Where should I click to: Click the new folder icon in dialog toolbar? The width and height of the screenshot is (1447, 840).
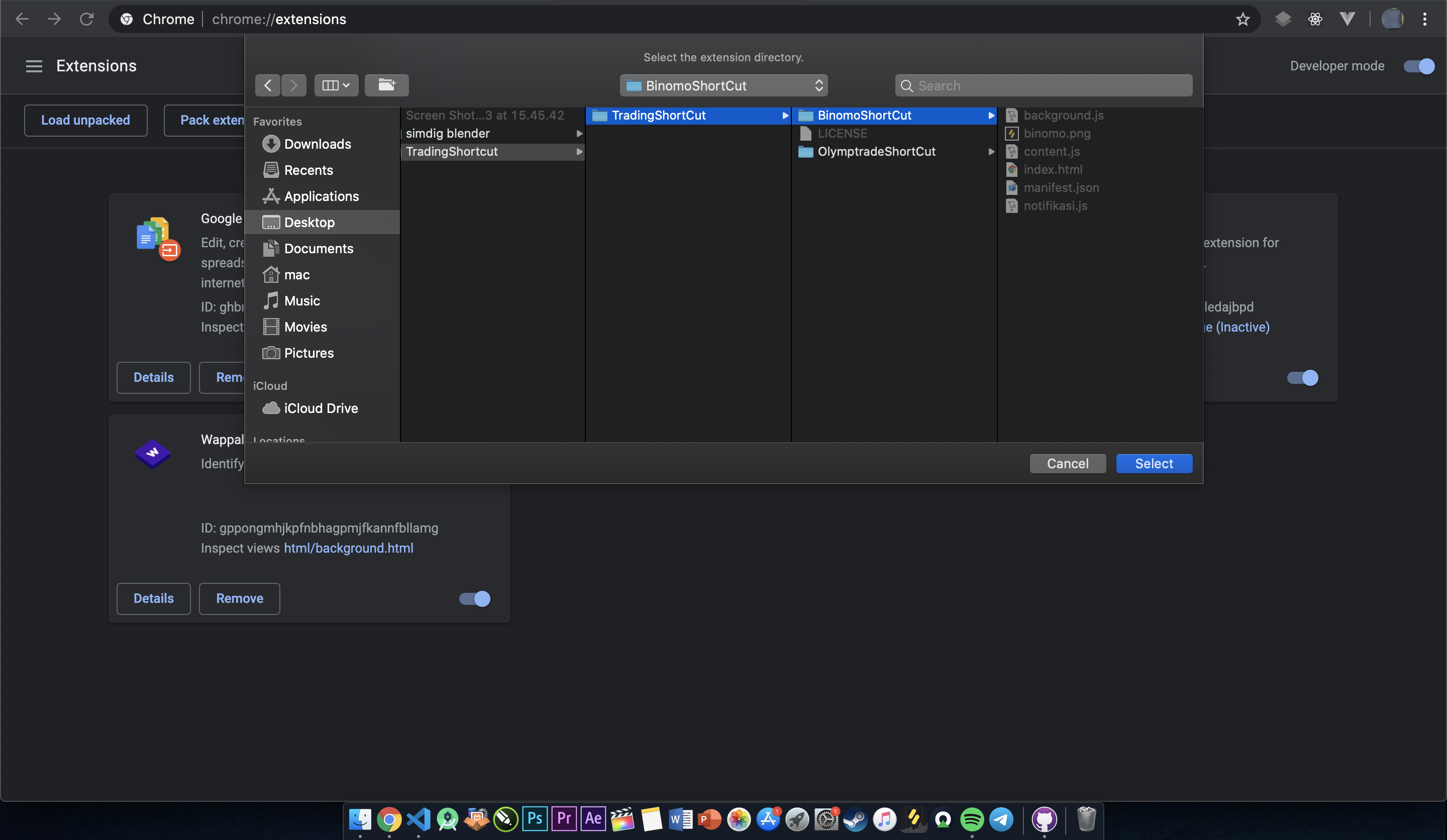386,85
